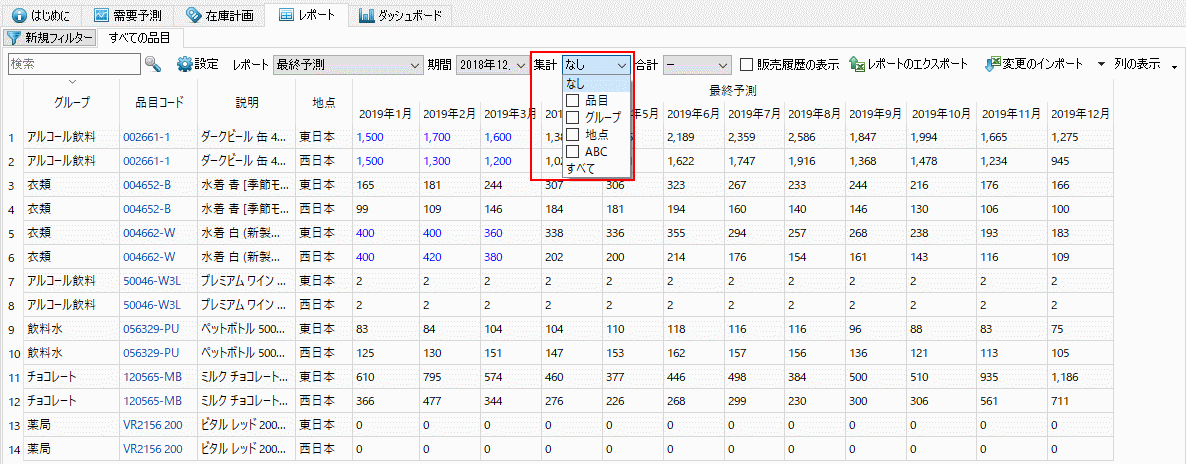Check the グループ aggregation checkbox

coord(573,118)
